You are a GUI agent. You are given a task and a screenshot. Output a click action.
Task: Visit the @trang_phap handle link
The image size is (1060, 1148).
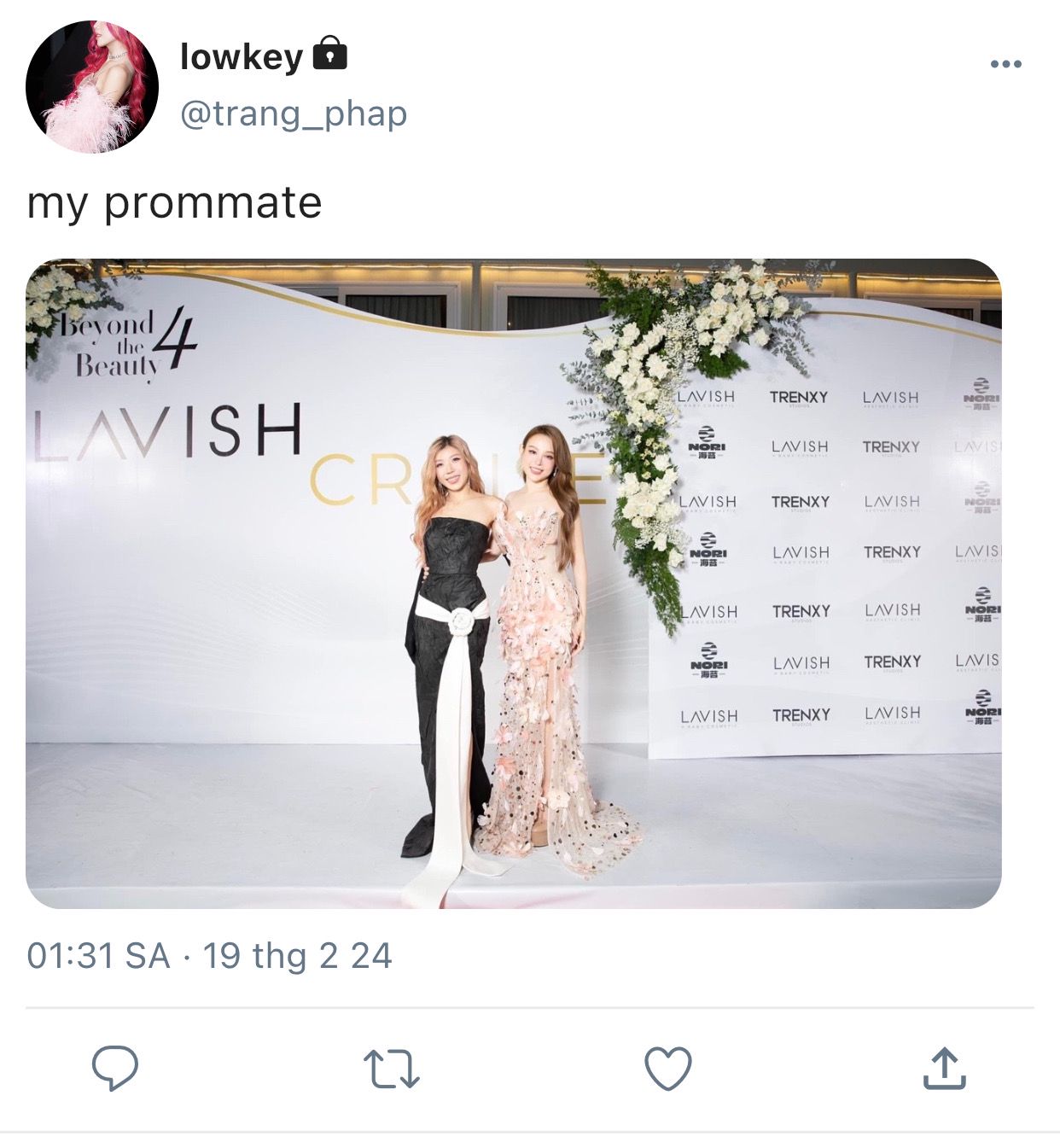(294, 114)
